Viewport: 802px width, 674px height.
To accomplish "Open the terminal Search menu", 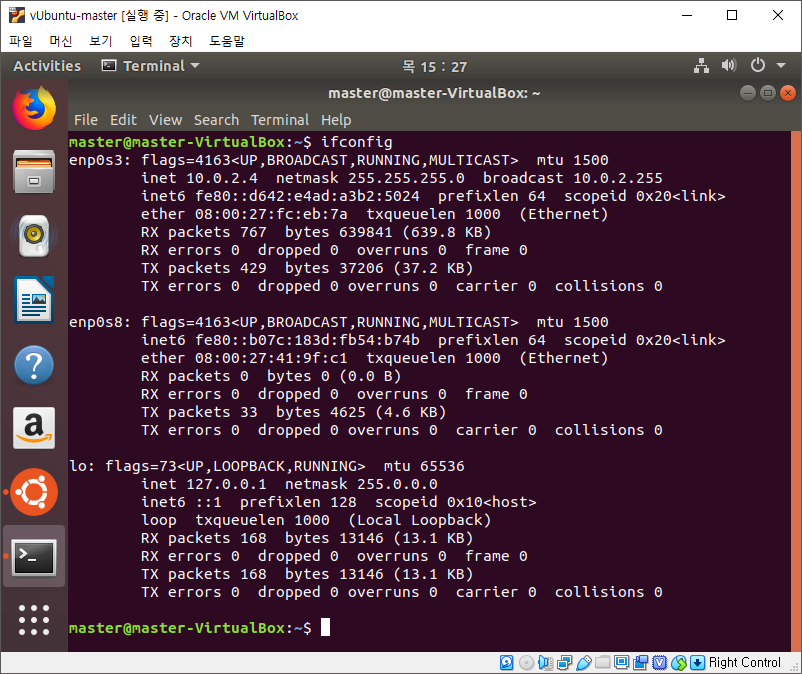I will [216, 120].
